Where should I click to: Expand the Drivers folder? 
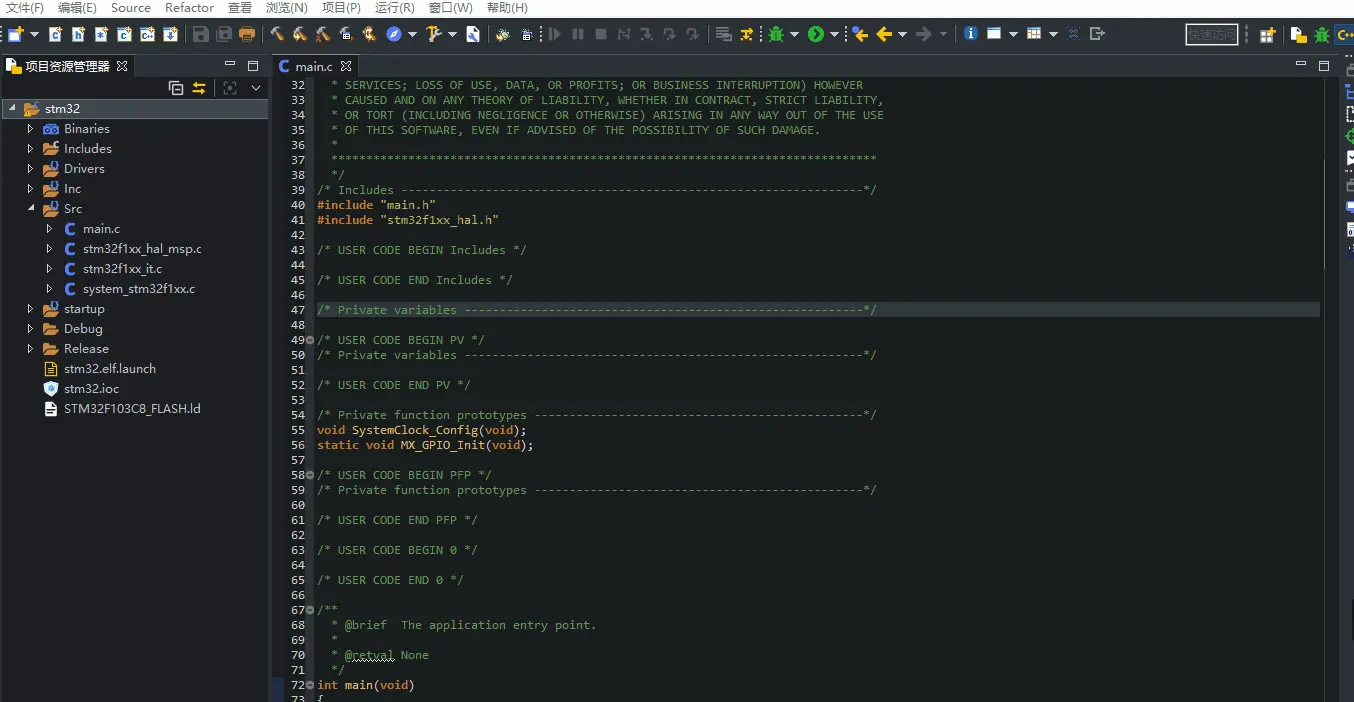pyautogui.click(x=30, y=168)
